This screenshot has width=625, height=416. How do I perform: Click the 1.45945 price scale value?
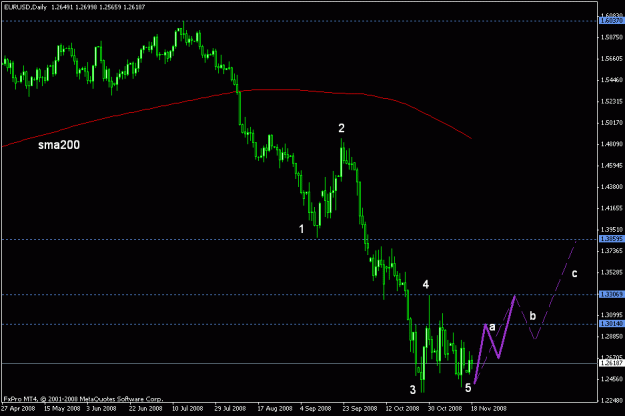(611, 165)
